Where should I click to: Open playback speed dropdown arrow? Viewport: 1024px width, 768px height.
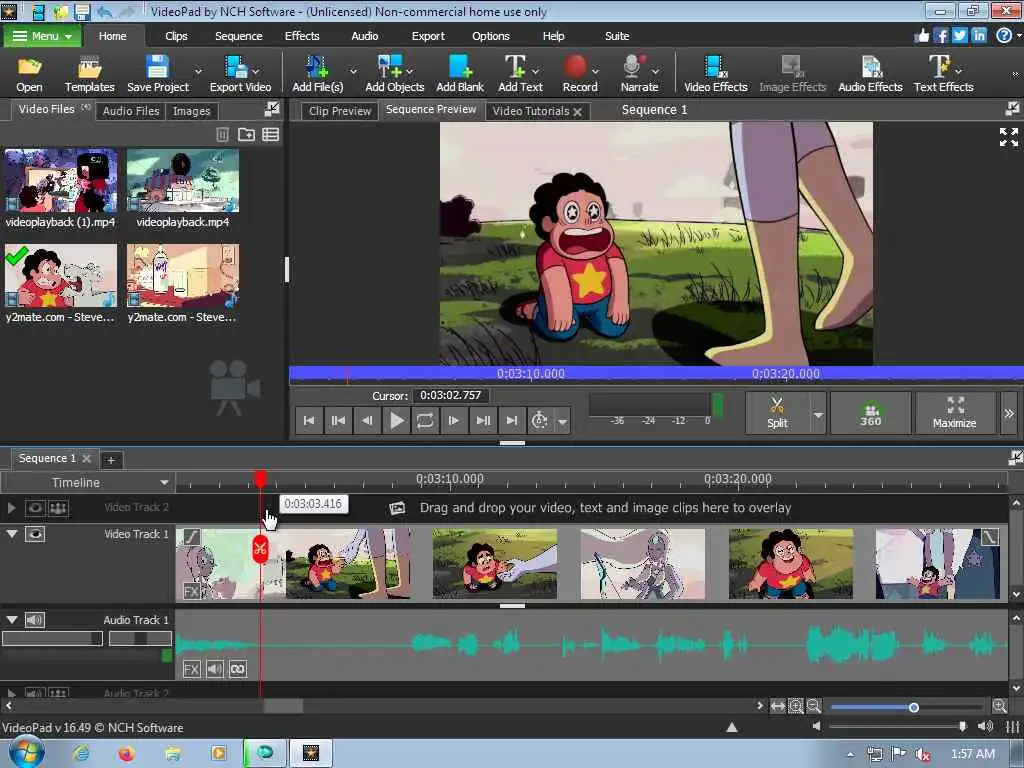click(562, 421)
